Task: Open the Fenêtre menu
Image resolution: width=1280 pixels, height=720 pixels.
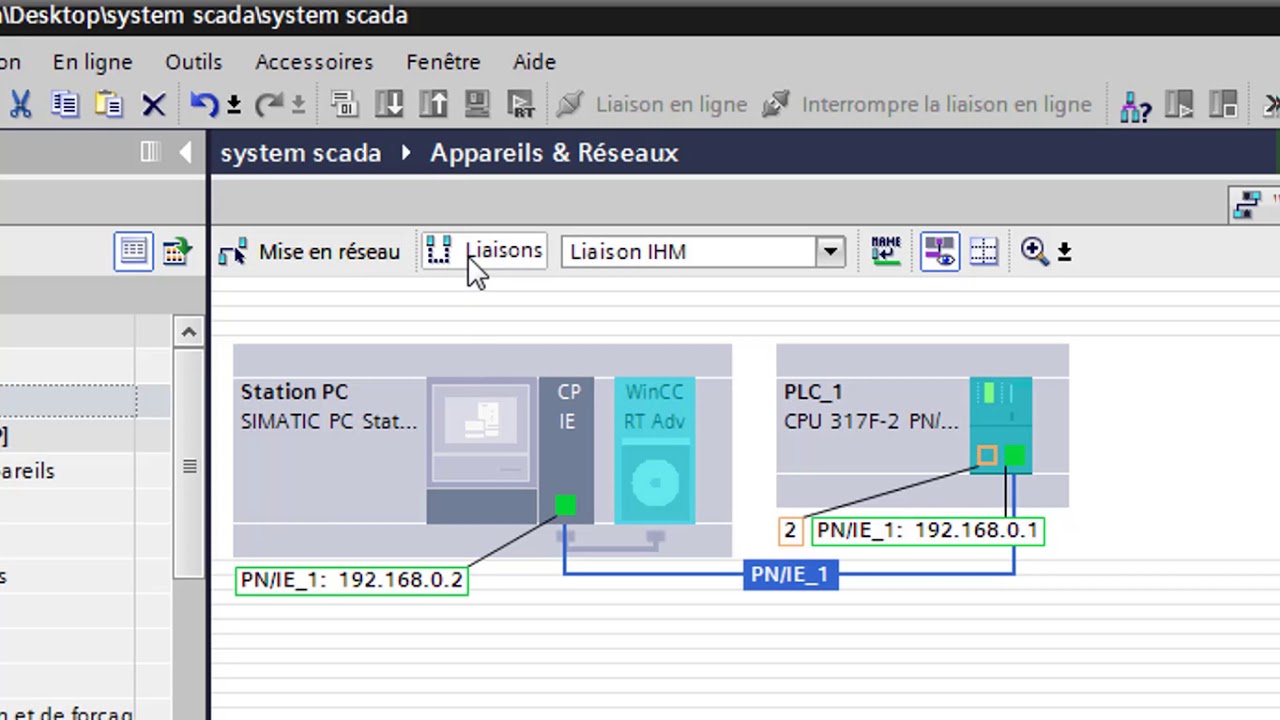Action: click(443, 62)
